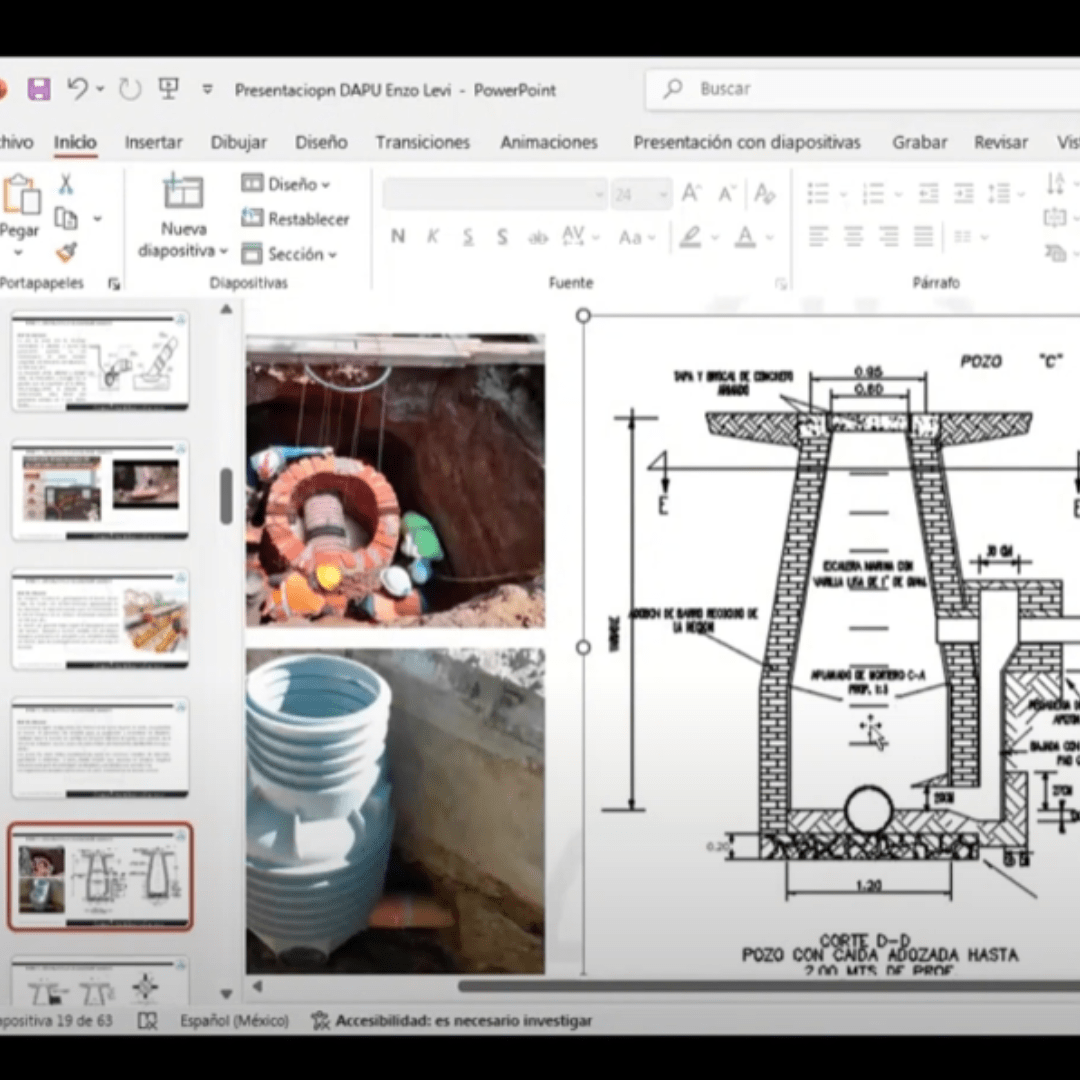
Task: Click the Accesibilidad status bar icon
Action: (x=320, y=1021)
